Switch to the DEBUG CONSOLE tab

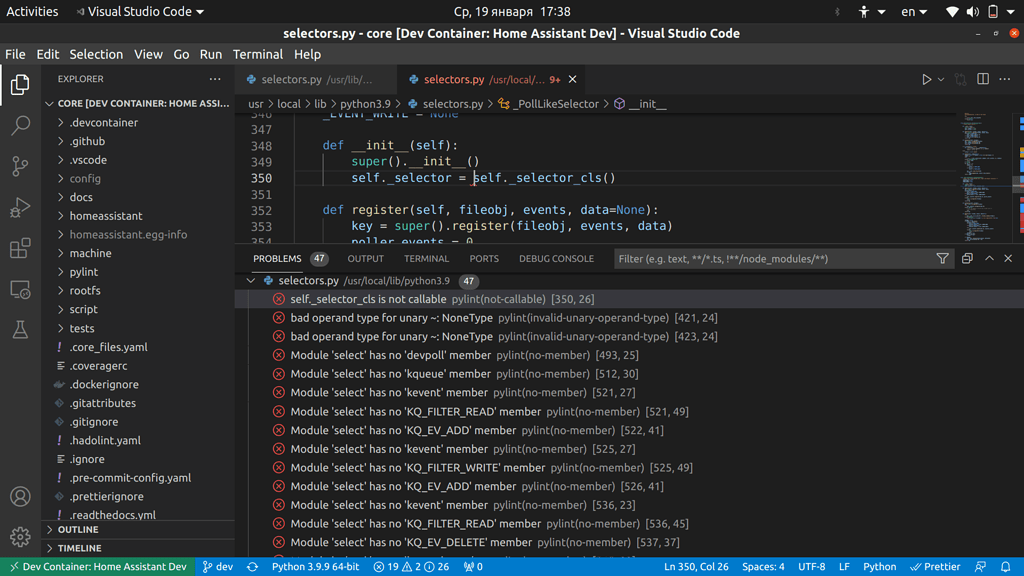pos(556,259)
